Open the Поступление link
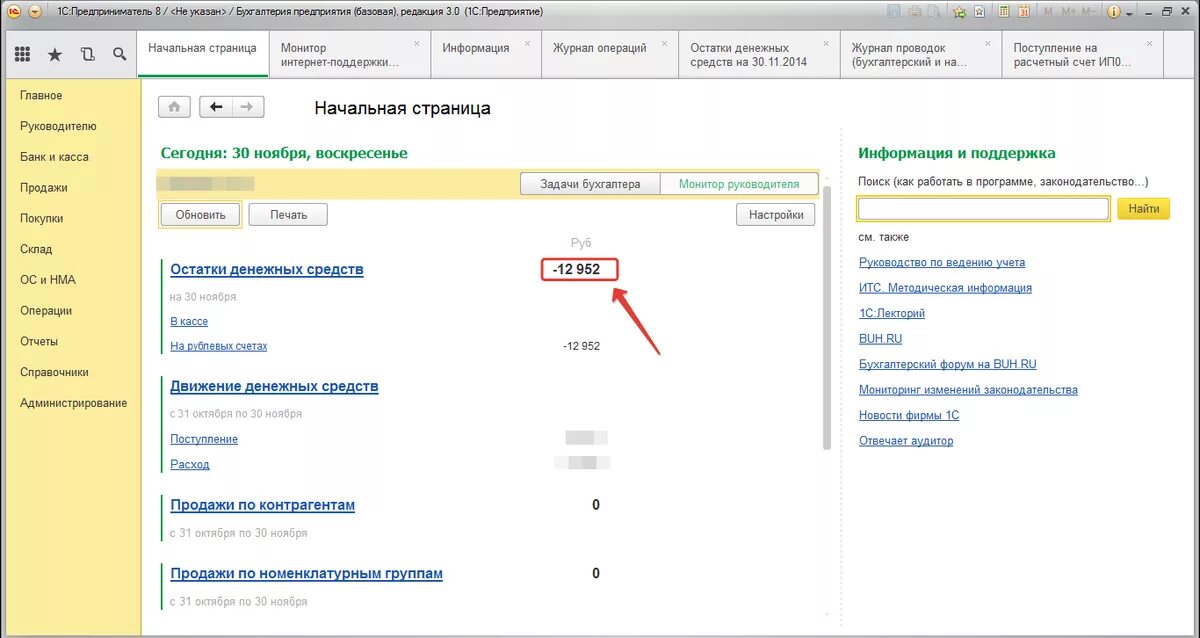1200x638 pixels. pos(204,439)
